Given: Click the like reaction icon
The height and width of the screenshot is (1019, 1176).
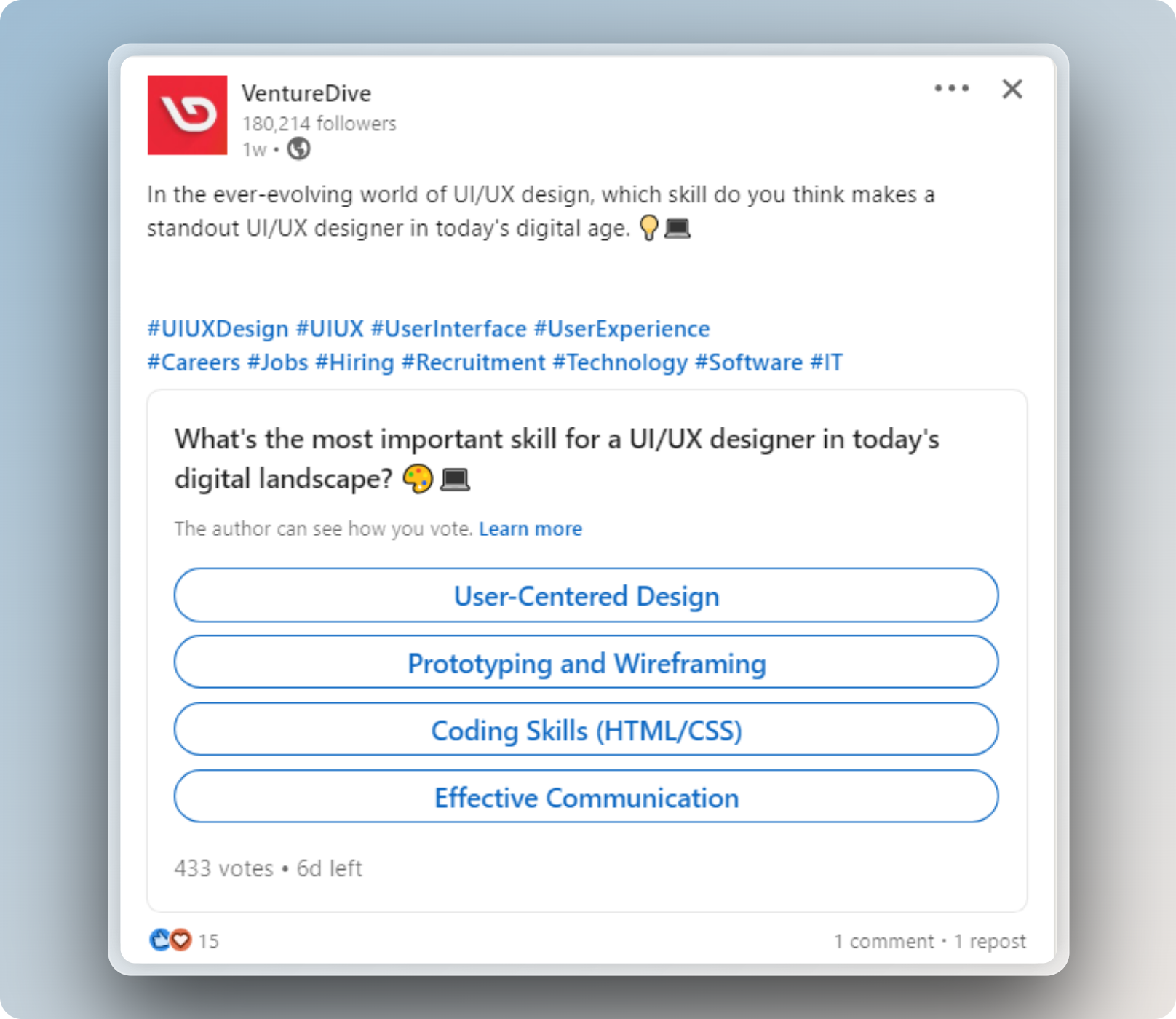Looking at the screenshot, I should (x=159, y=940).
